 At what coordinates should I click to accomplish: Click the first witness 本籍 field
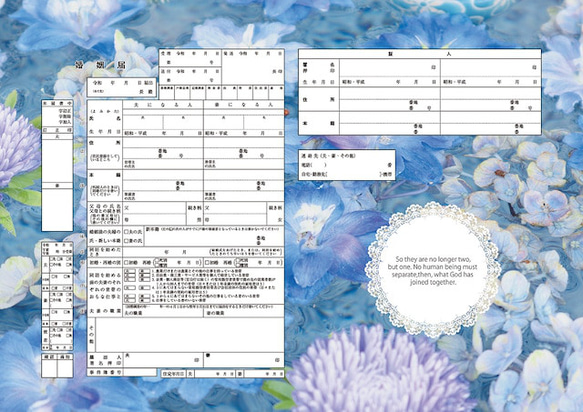click(x=390, y=123)
